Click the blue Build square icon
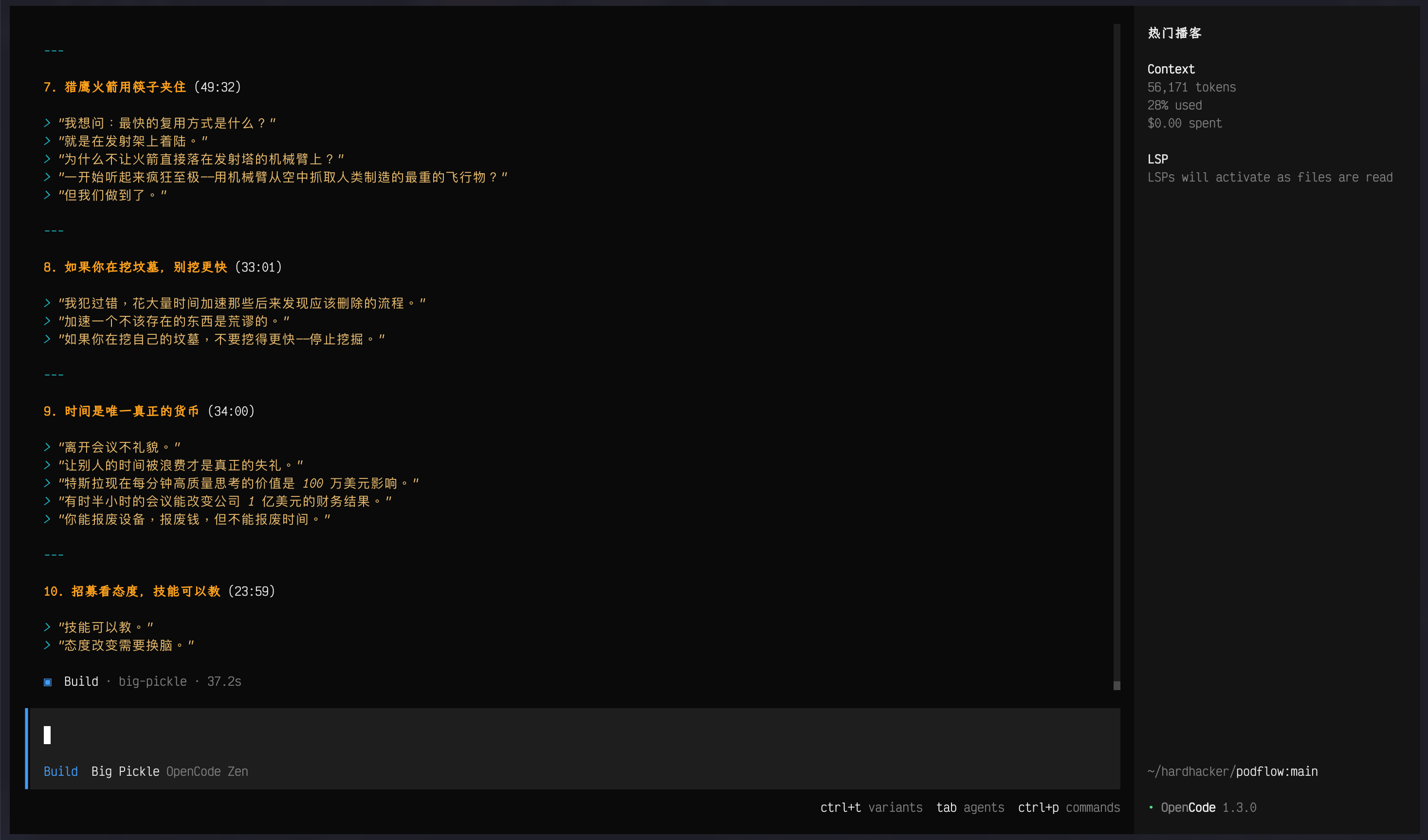This screenshot has height=840, width=1428. 48,682
